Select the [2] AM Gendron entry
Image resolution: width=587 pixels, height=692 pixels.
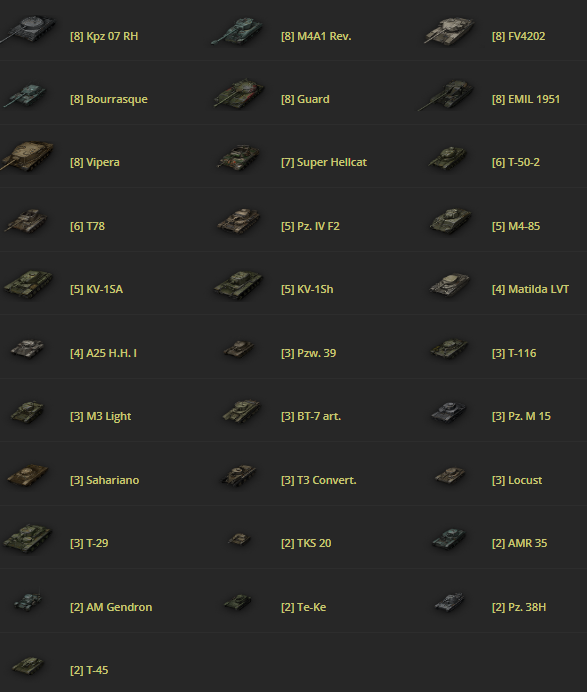coord(111,607)
